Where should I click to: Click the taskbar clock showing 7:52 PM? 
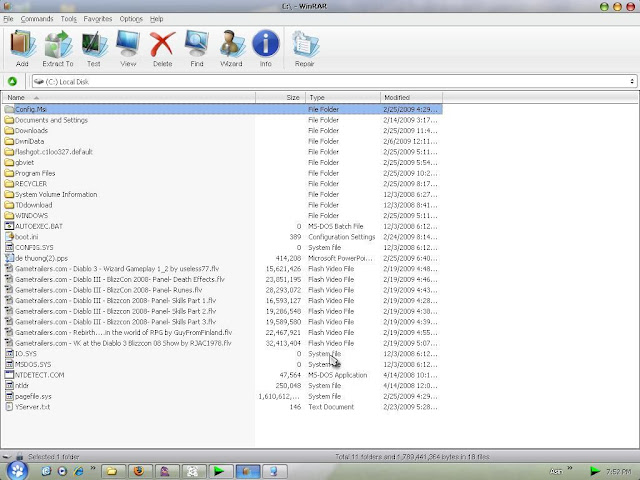point(620,472)
